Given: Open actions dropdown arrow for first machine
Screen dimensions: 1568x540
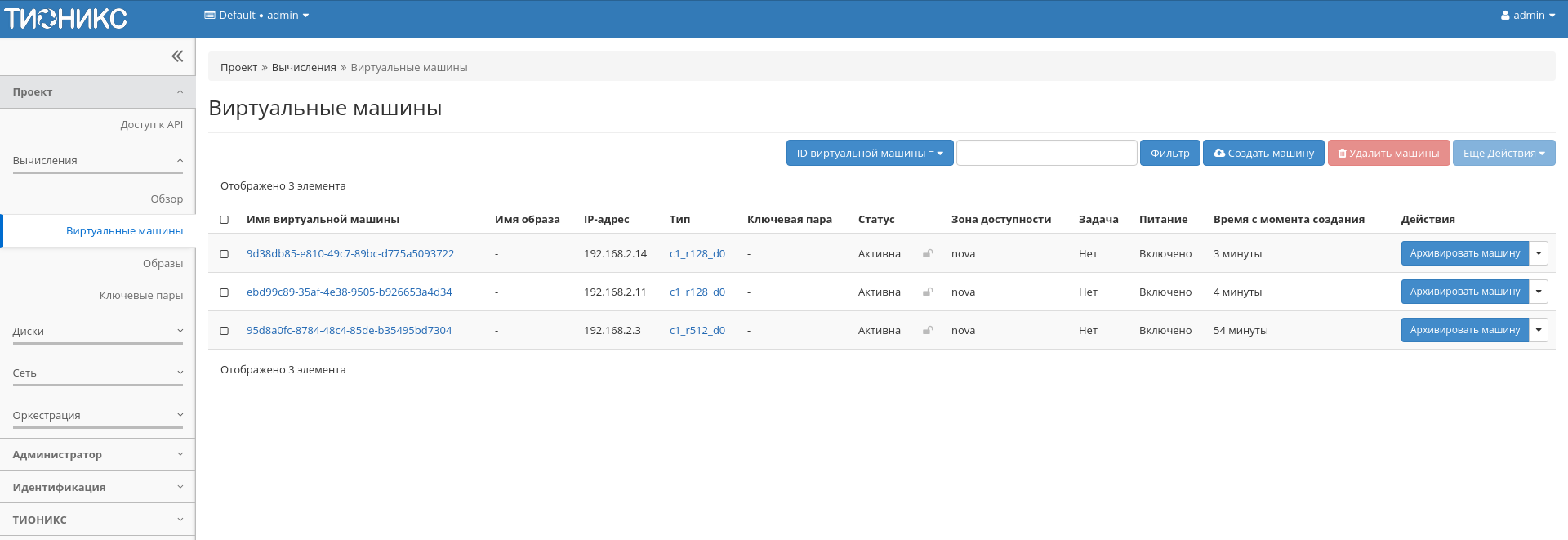Looking at the screenshot, I should point(1539,253).
